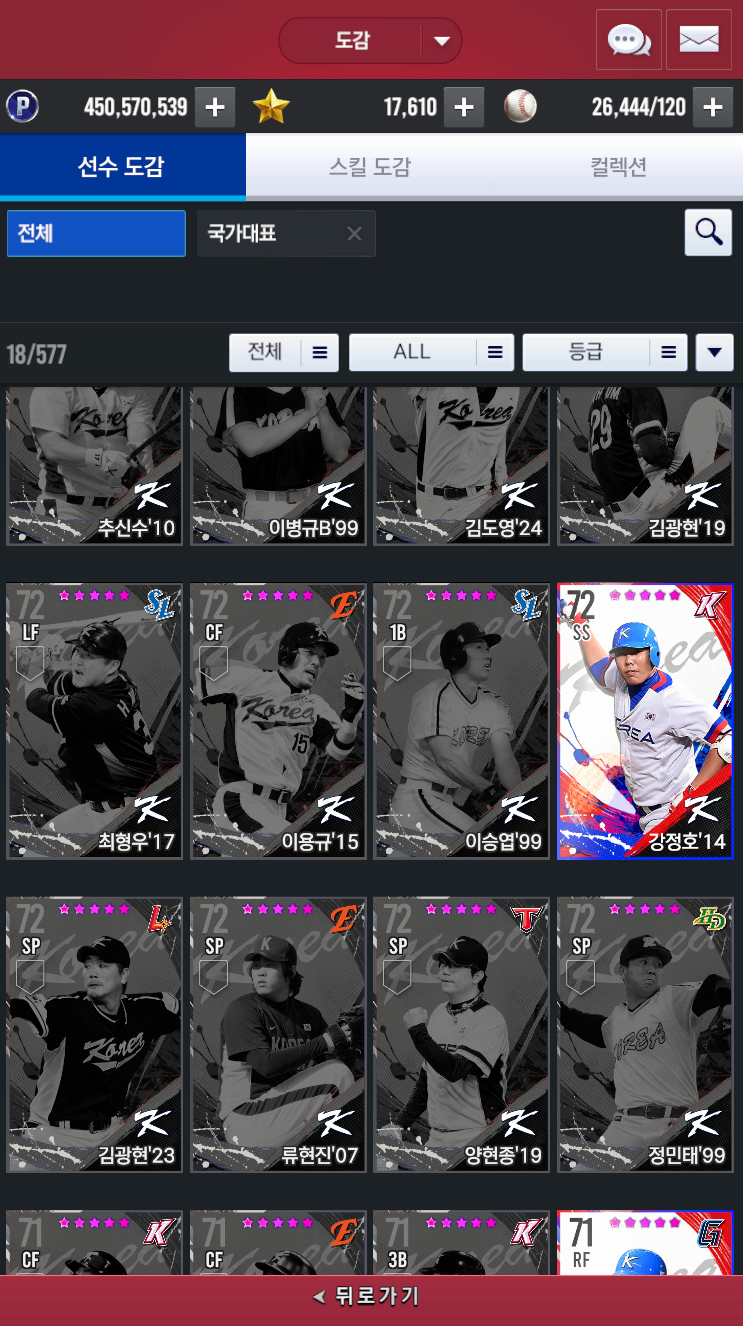743x1326 pixels.
Task: Open search with the magnifying glass icon
Action: tap(709, 233)
